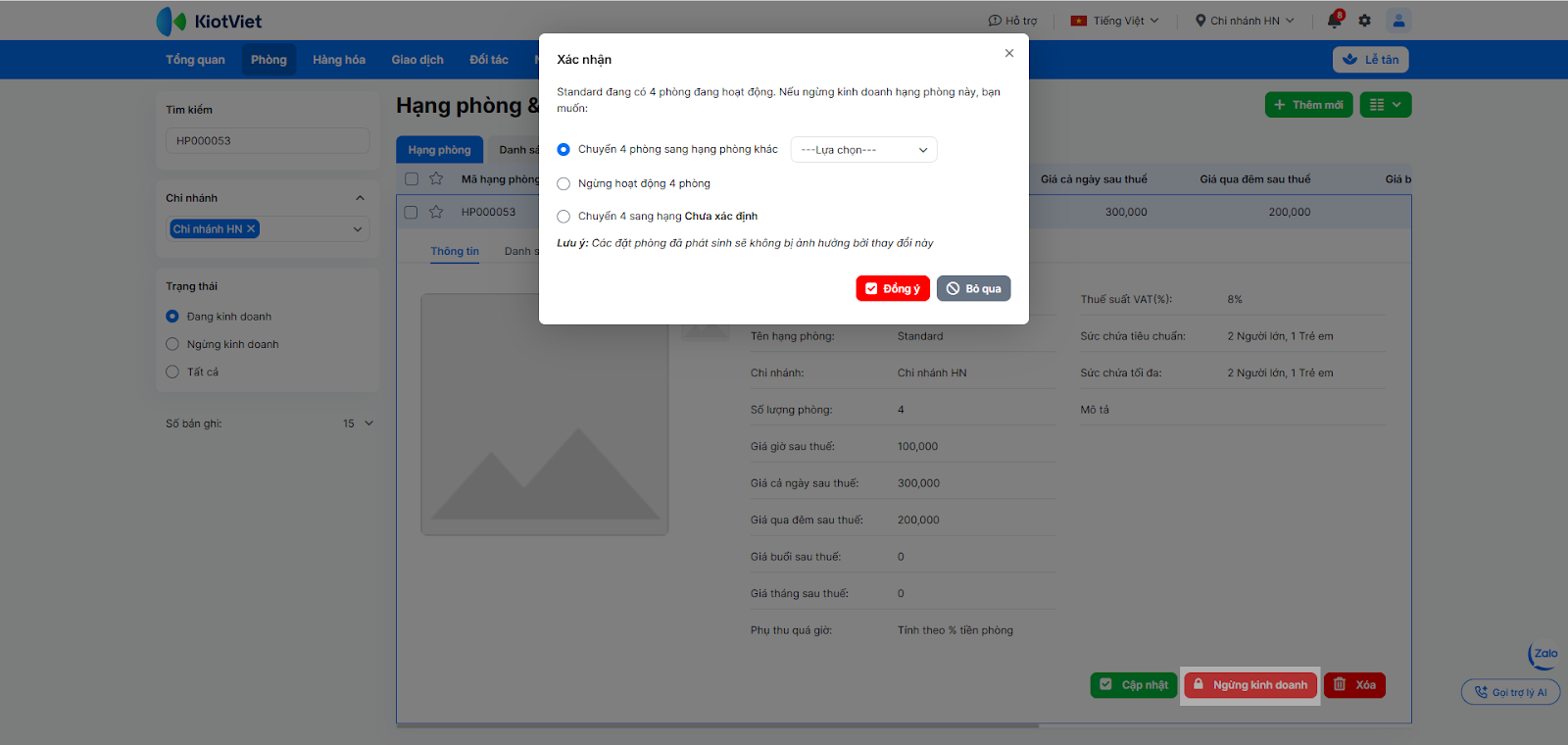Click the Lễ tân button
Screen dimensions: 1568x745
1371,60
